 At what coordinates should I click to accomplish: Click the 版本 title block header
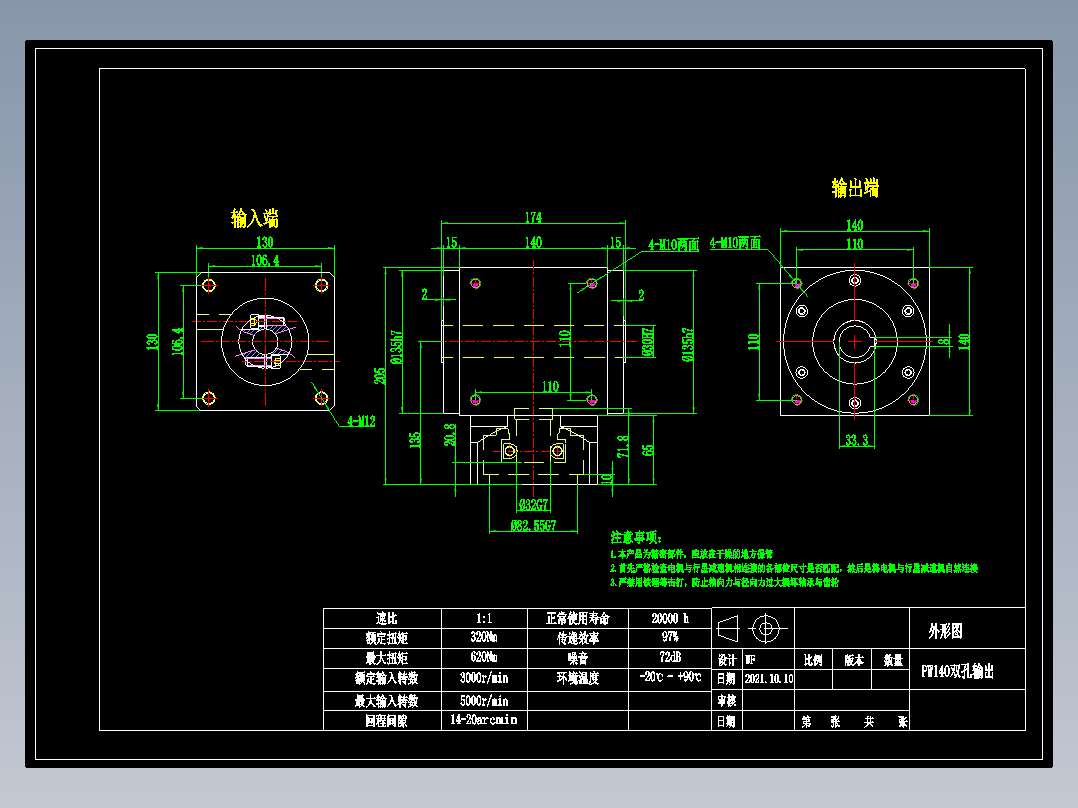tap(854, 660)
